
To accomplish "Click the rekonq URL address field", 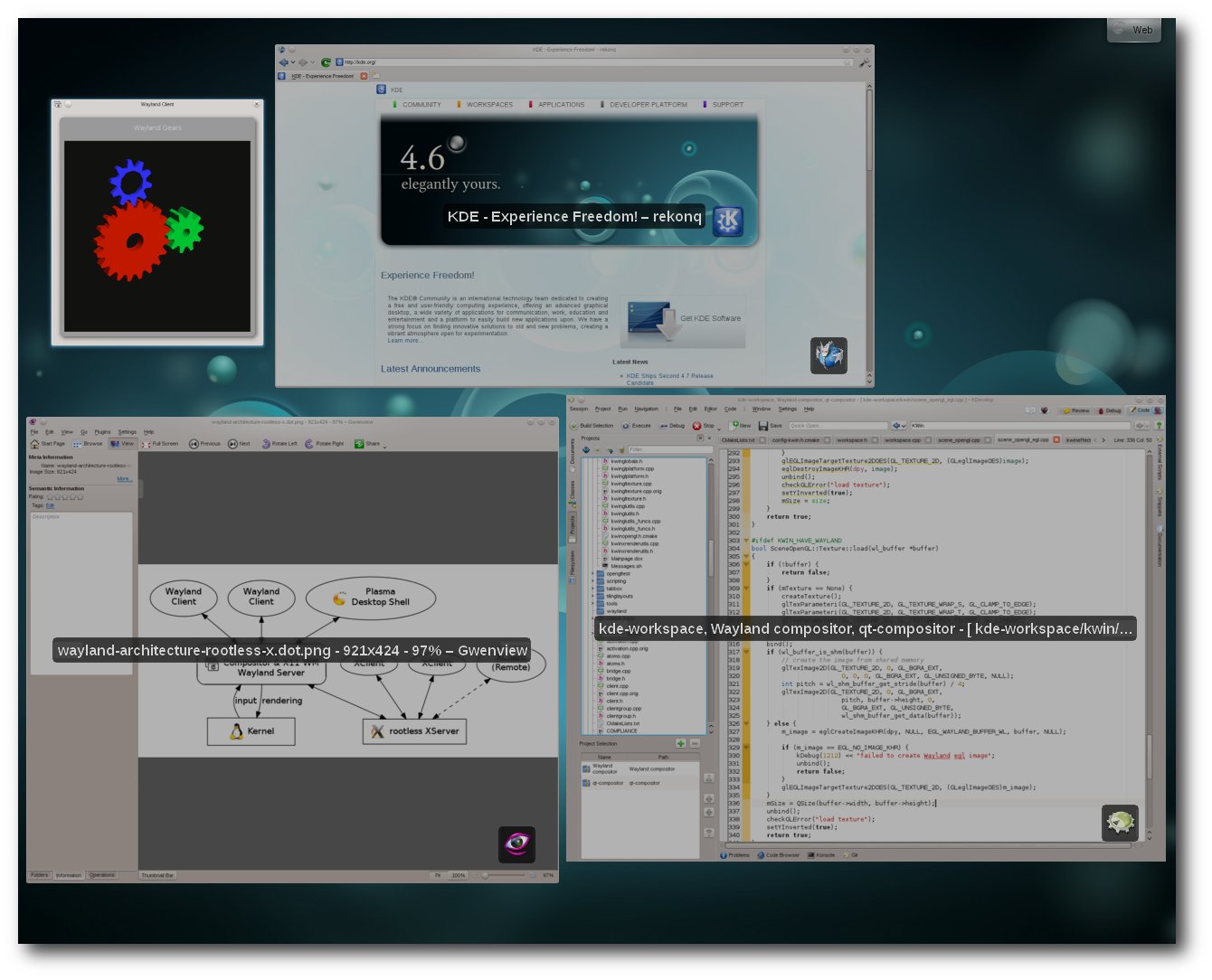I will [x=594, y=62].
